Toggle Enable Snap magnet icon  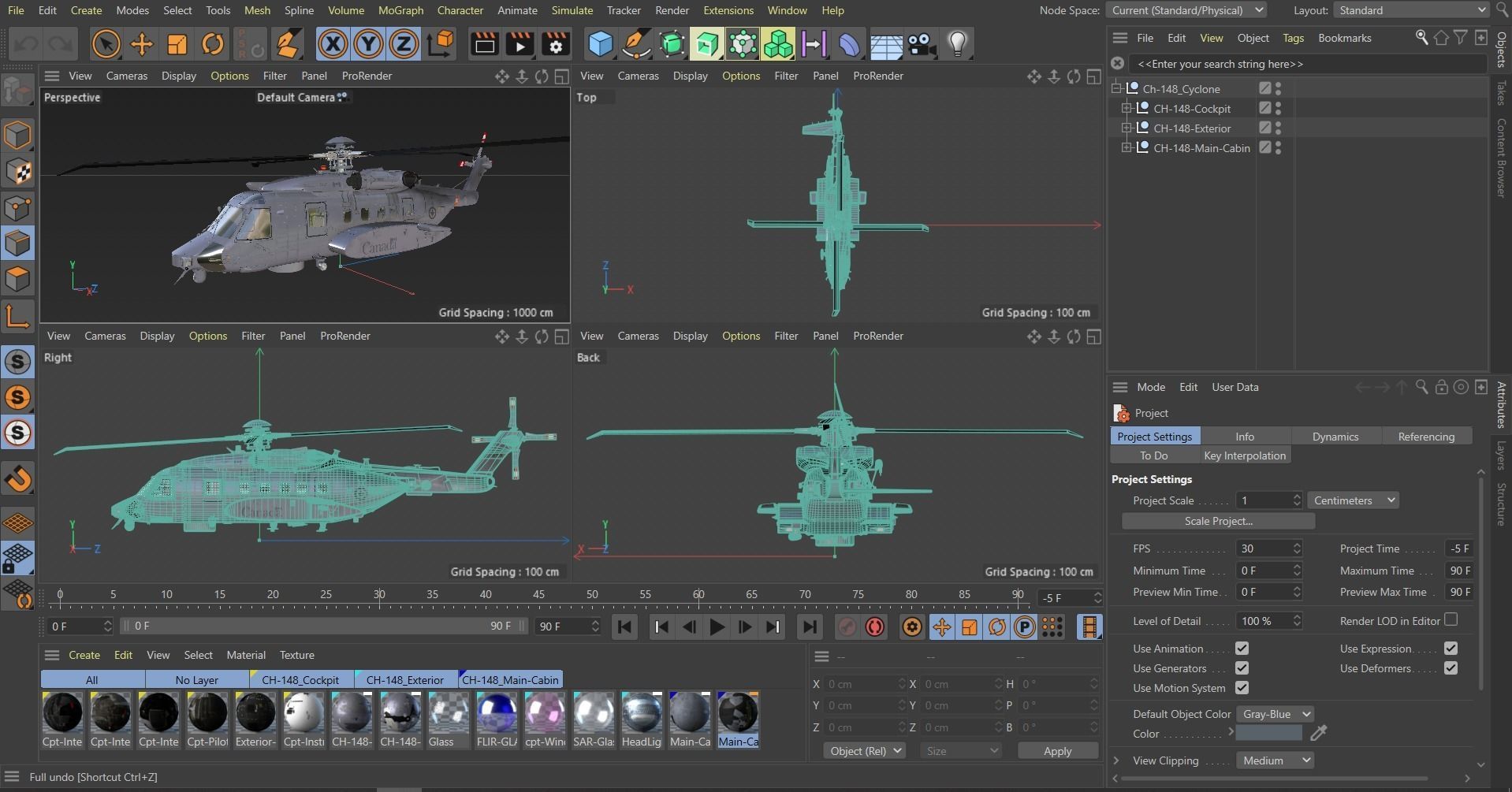point(17,478)
